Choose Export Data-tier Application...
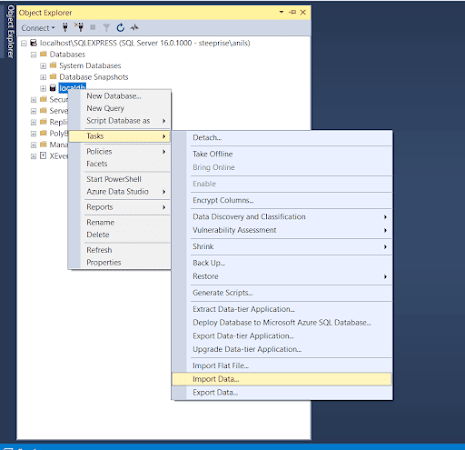Screen dimensions: 465x450 point(282,336)
